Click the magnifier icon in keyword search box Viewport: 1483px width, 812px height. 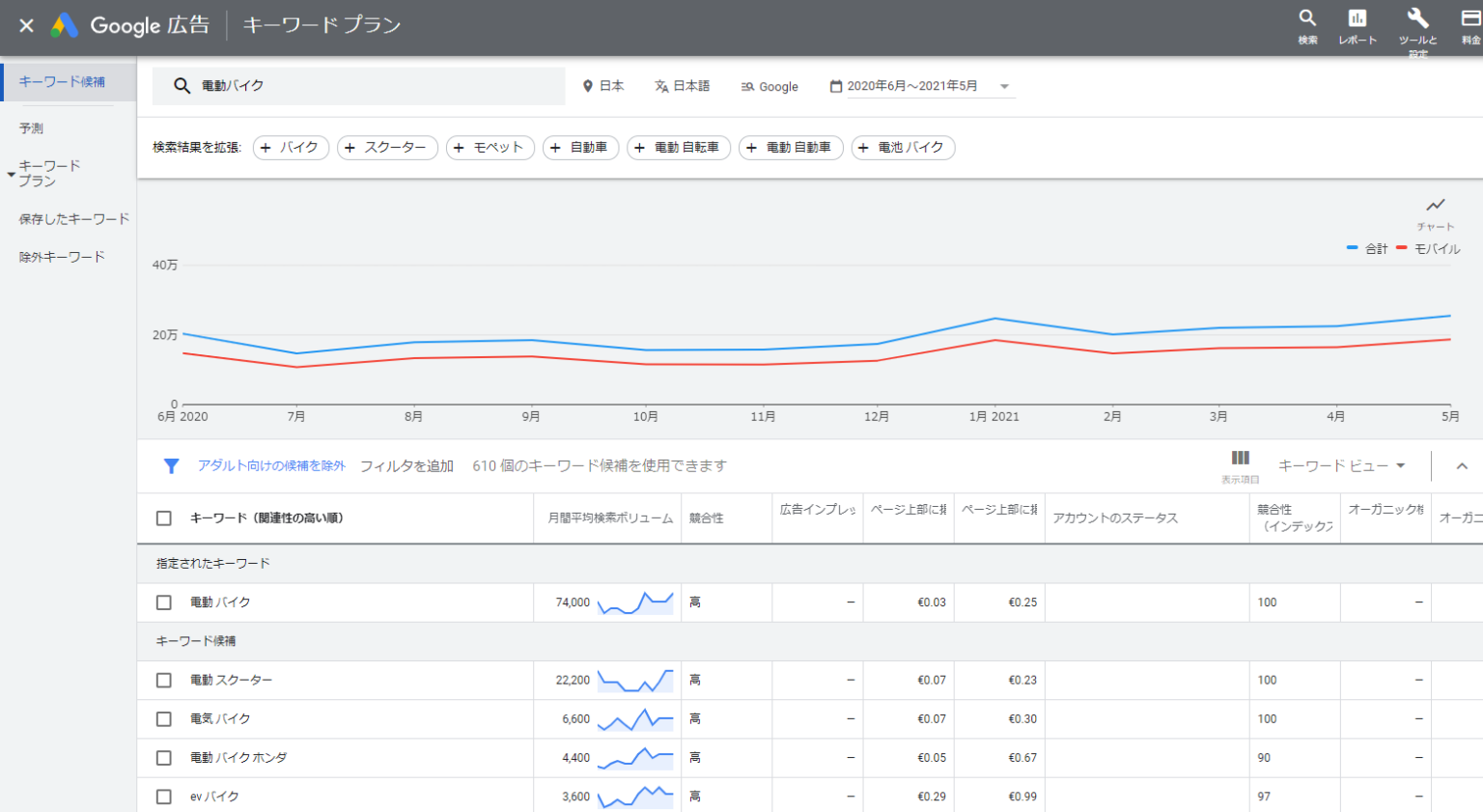(182, 86)
